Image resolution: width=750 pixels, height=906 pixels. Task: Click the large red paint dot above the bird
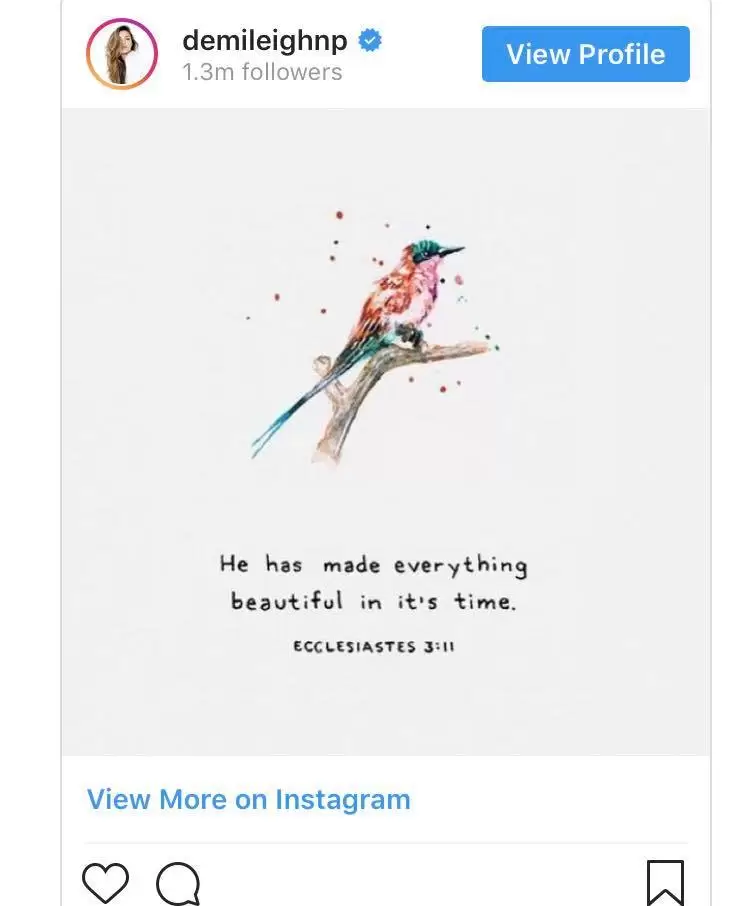339,215
